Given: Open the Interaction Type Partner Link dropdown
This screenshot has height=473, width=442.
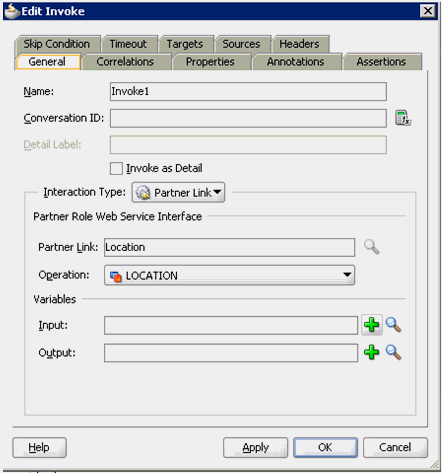Looking at the screenshot, I should pyautogui.click(x=178, y=192).
